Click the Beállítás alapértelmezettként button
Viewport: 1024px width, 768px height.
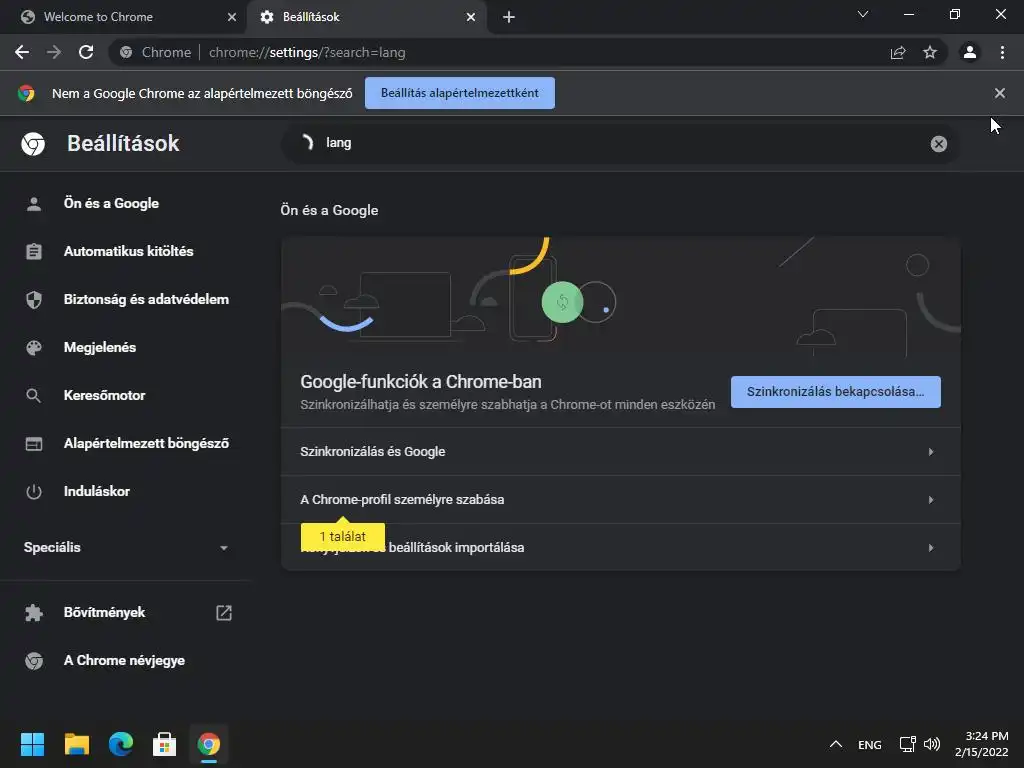point(460,93)
